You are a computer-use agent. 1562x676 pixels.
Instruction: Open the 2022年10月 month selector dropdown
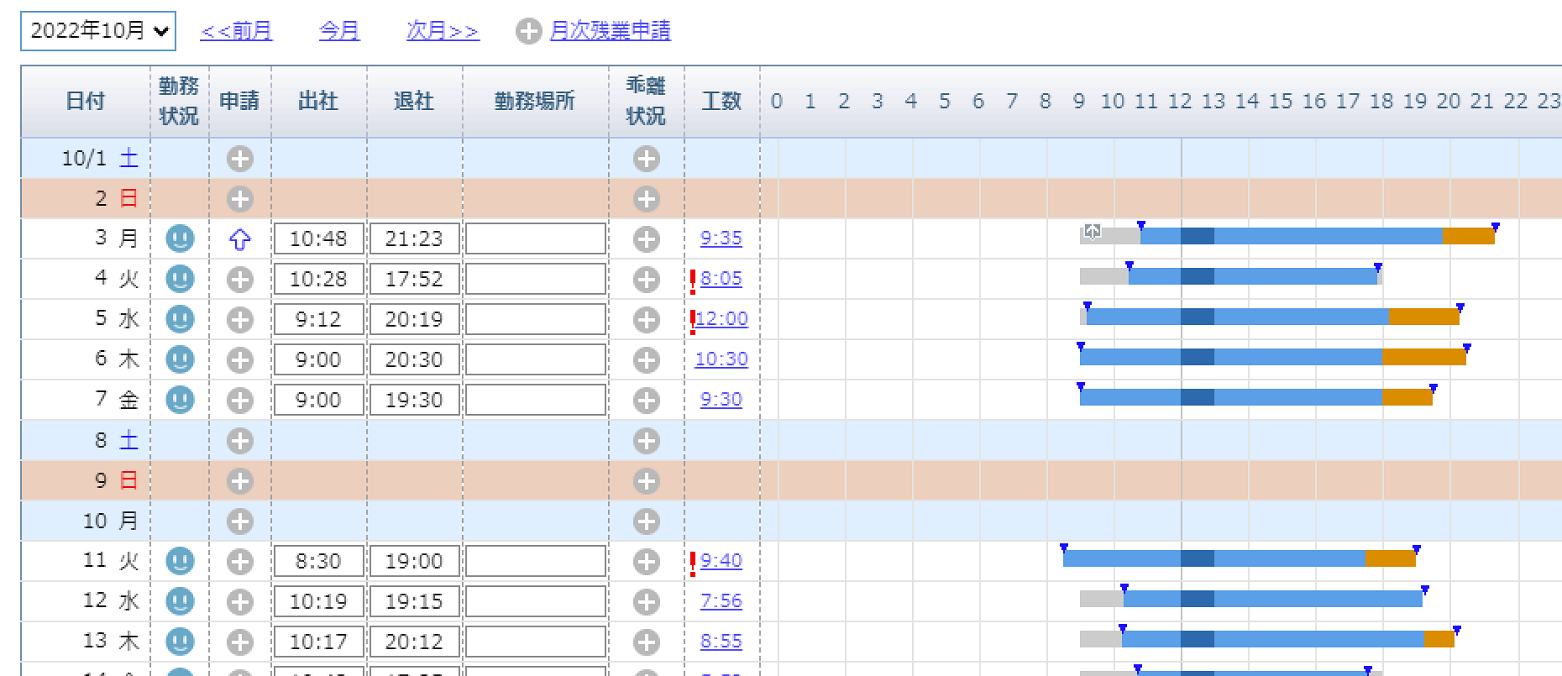pyautogui.click(x=96, y=30)
